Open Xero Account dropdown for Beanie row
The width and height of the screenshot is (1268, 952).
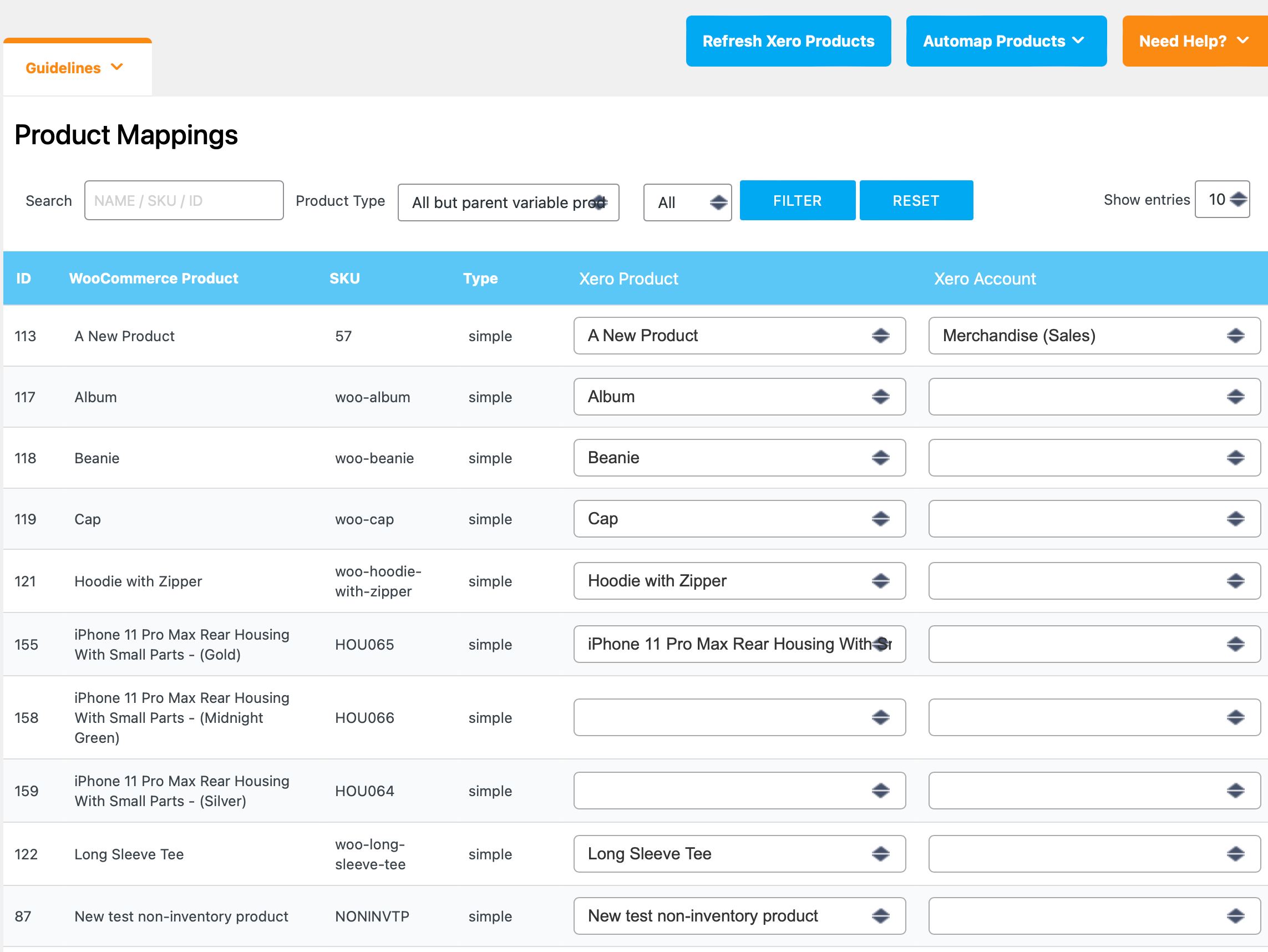tap(1094, 458)
